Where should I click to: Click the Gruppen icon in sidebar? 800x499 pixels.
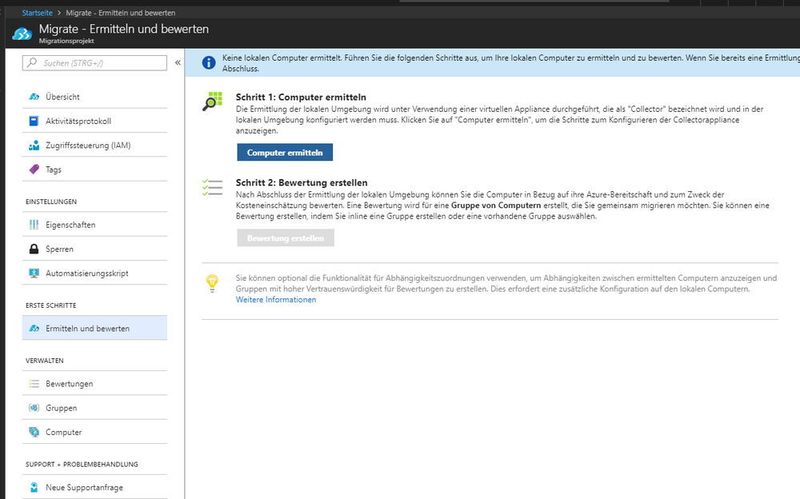point(34,408)
